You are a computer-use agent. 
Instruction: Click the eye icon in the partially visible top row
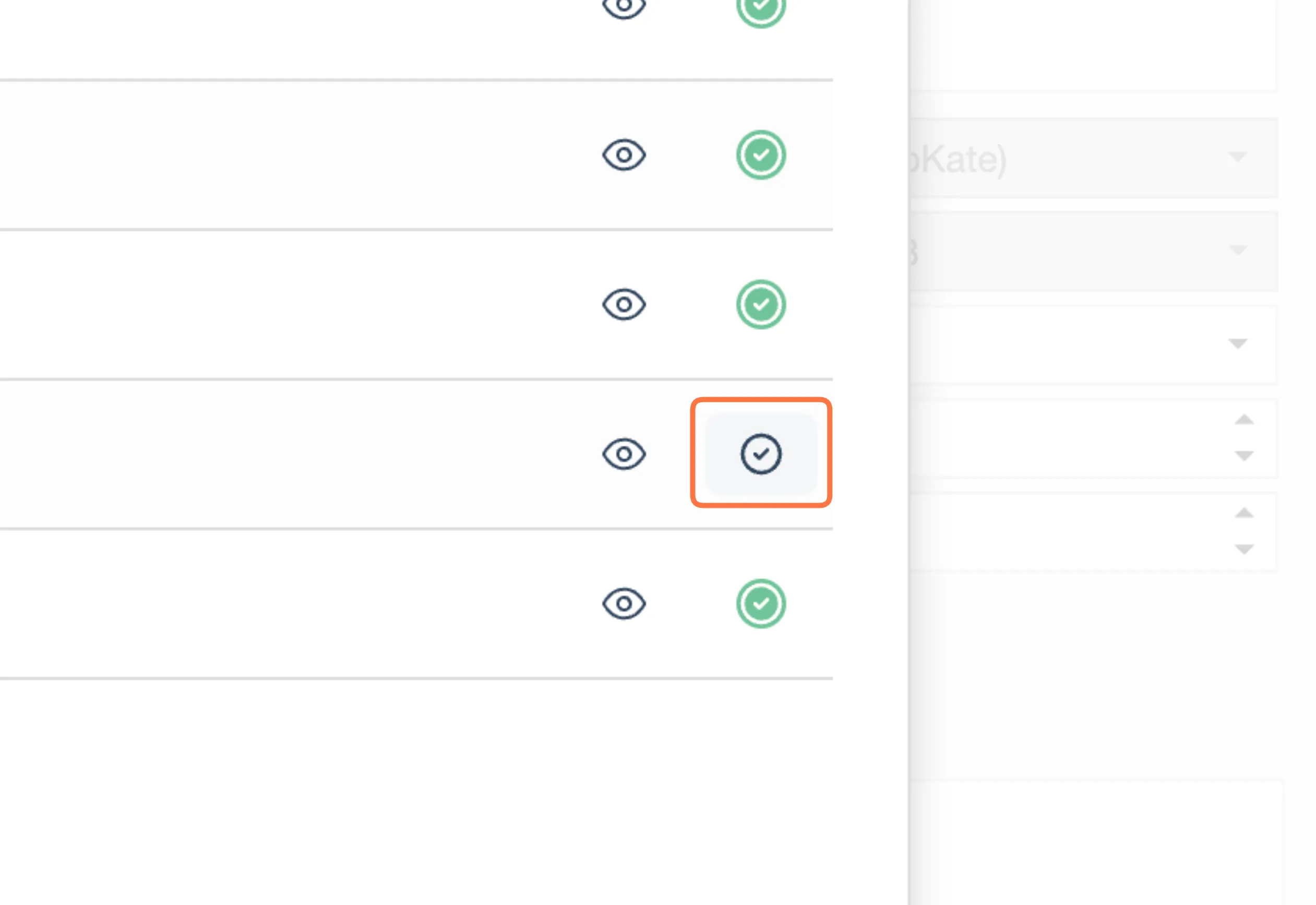pyautogui.click(x=624, y=7)
